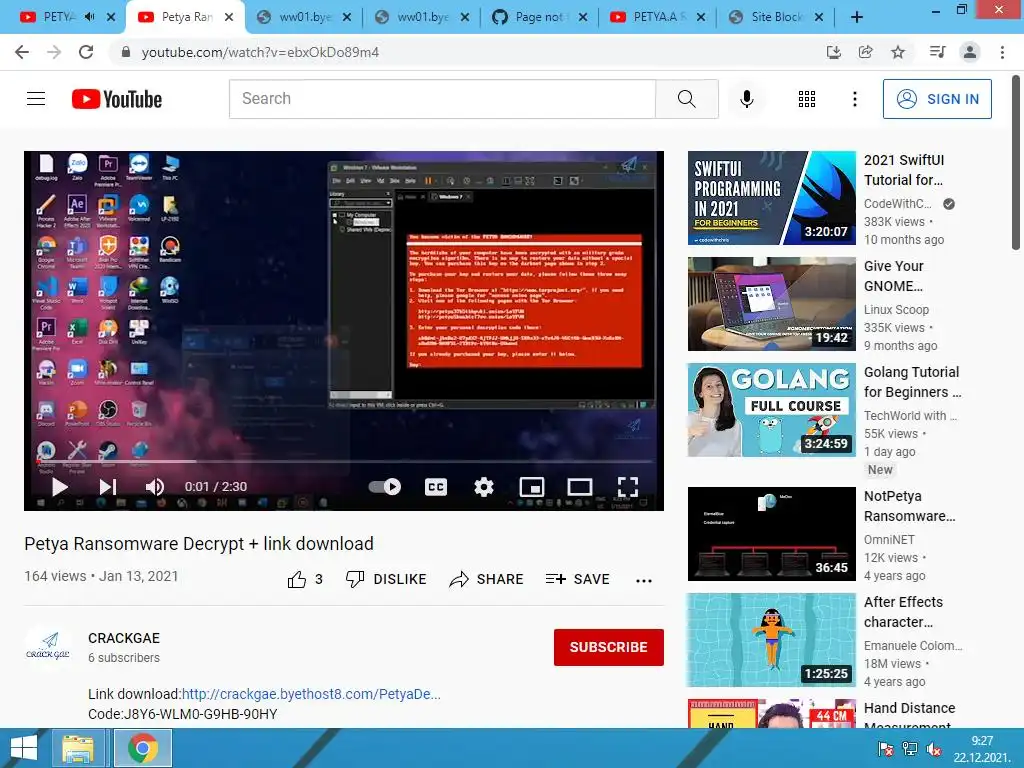Switch to theater mode
The image size is (1024, 768).
click(580, 487)
